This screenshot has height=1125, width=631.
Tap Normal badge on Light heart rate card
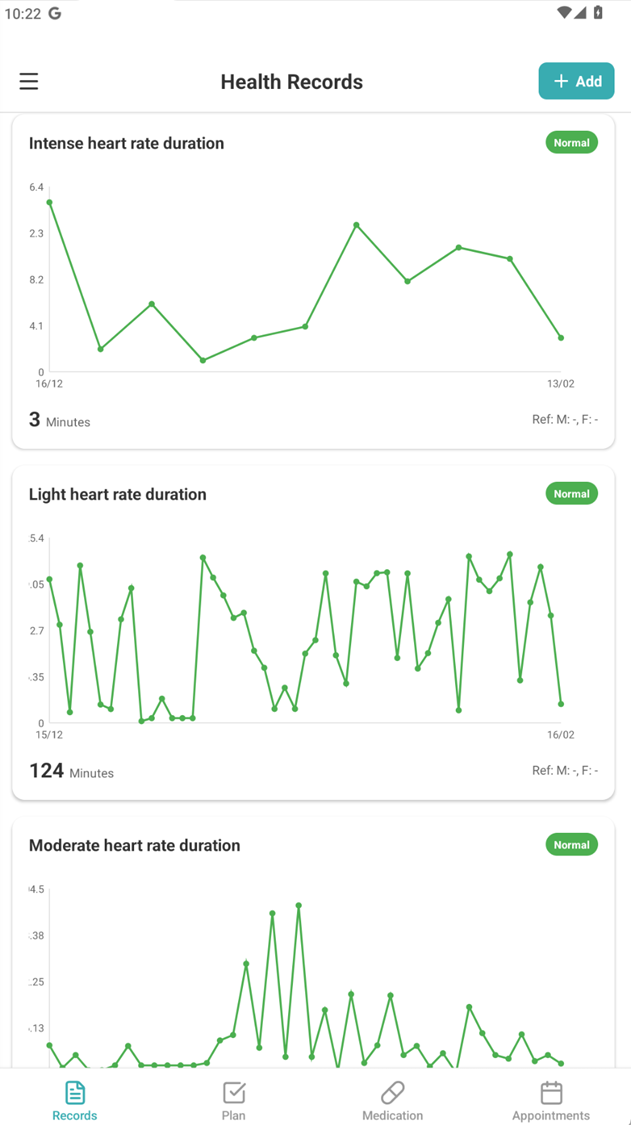pos(571,493)
